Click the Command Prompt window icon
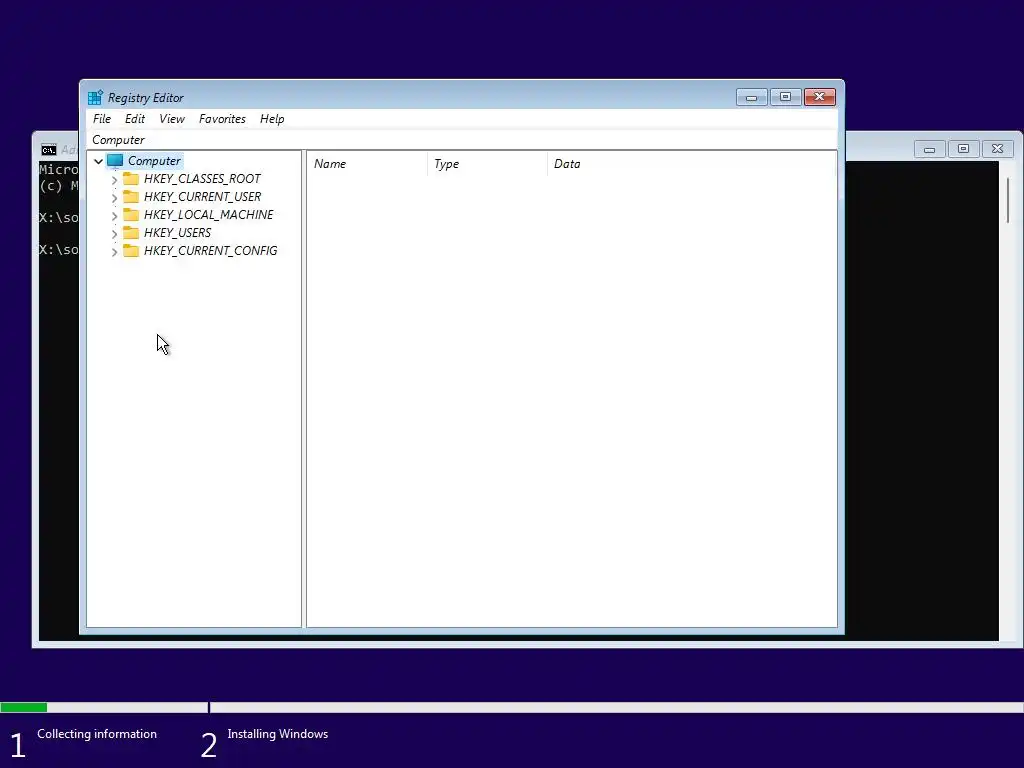Image resolution: width=1024 pixels, height=768 pixels. 49,150
